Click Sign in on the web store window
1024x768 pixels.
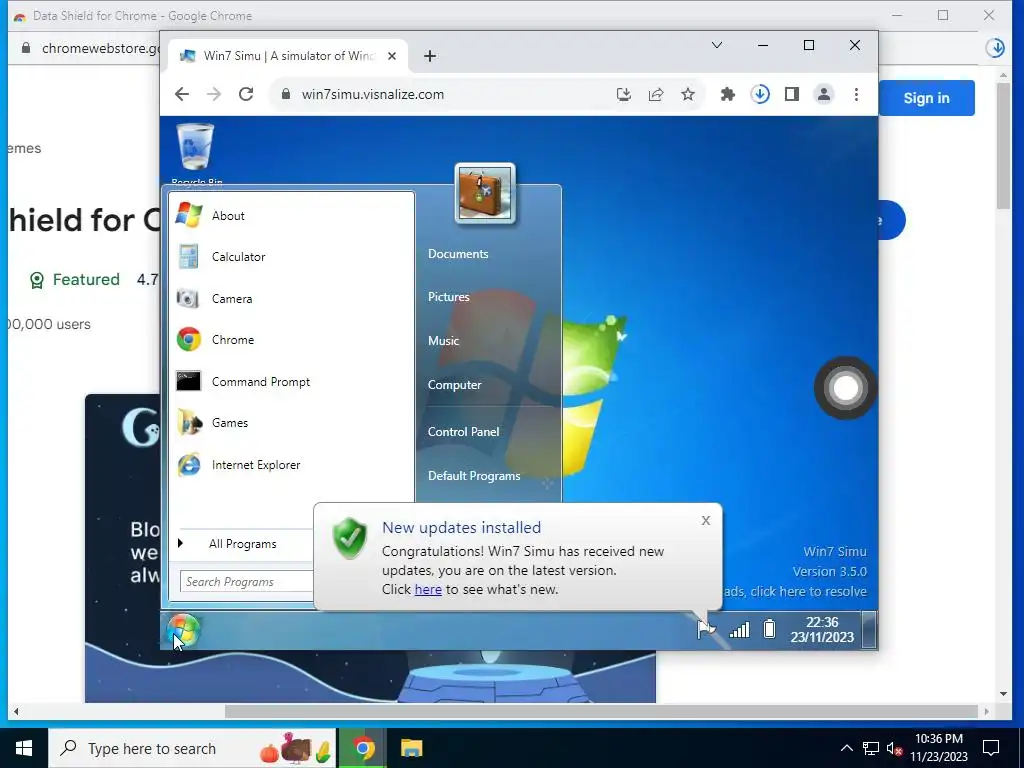(926, 98)
